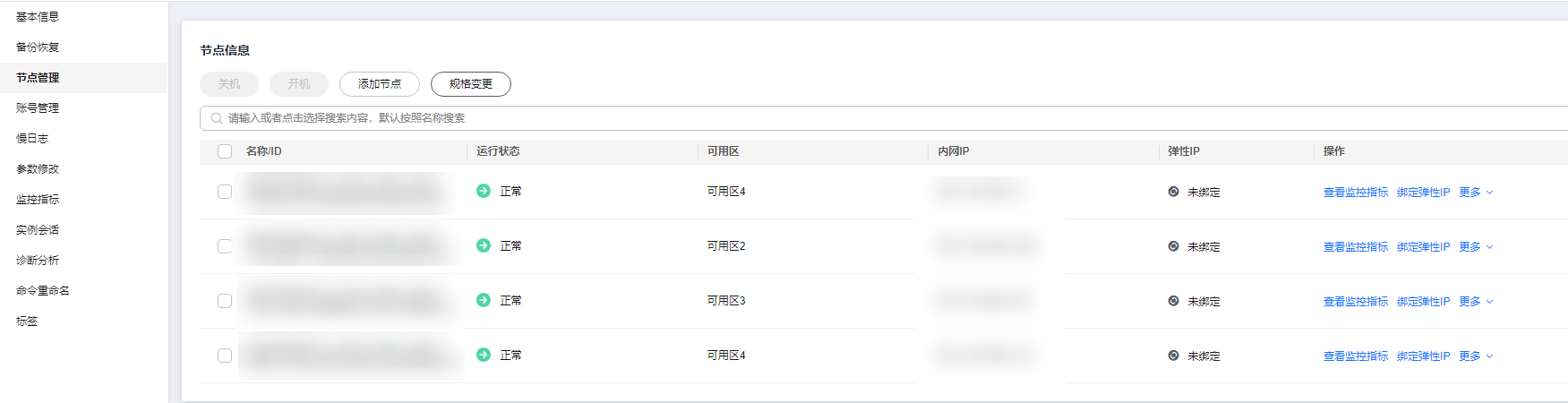The height and width of the screenshot is (403, 1568).
Task: Click the 规格变更 button
Action: 471,84
